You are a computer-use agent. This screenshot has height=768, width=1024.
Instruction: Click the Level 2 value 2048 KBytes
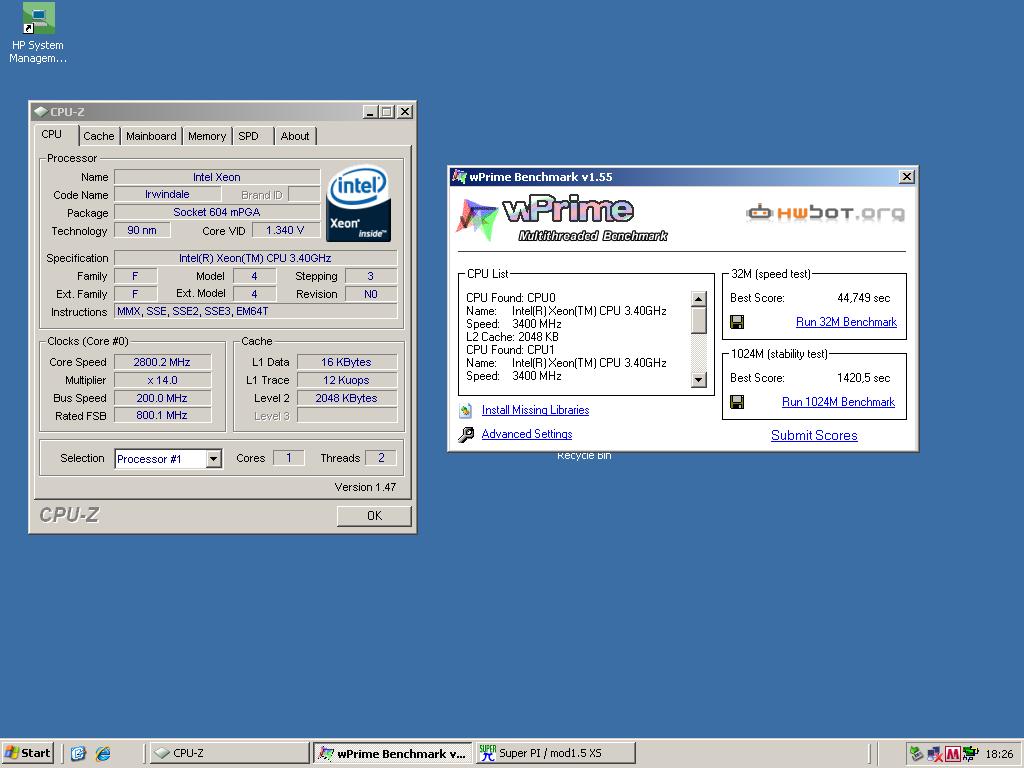pyautogui.click(x=347, y=398)
